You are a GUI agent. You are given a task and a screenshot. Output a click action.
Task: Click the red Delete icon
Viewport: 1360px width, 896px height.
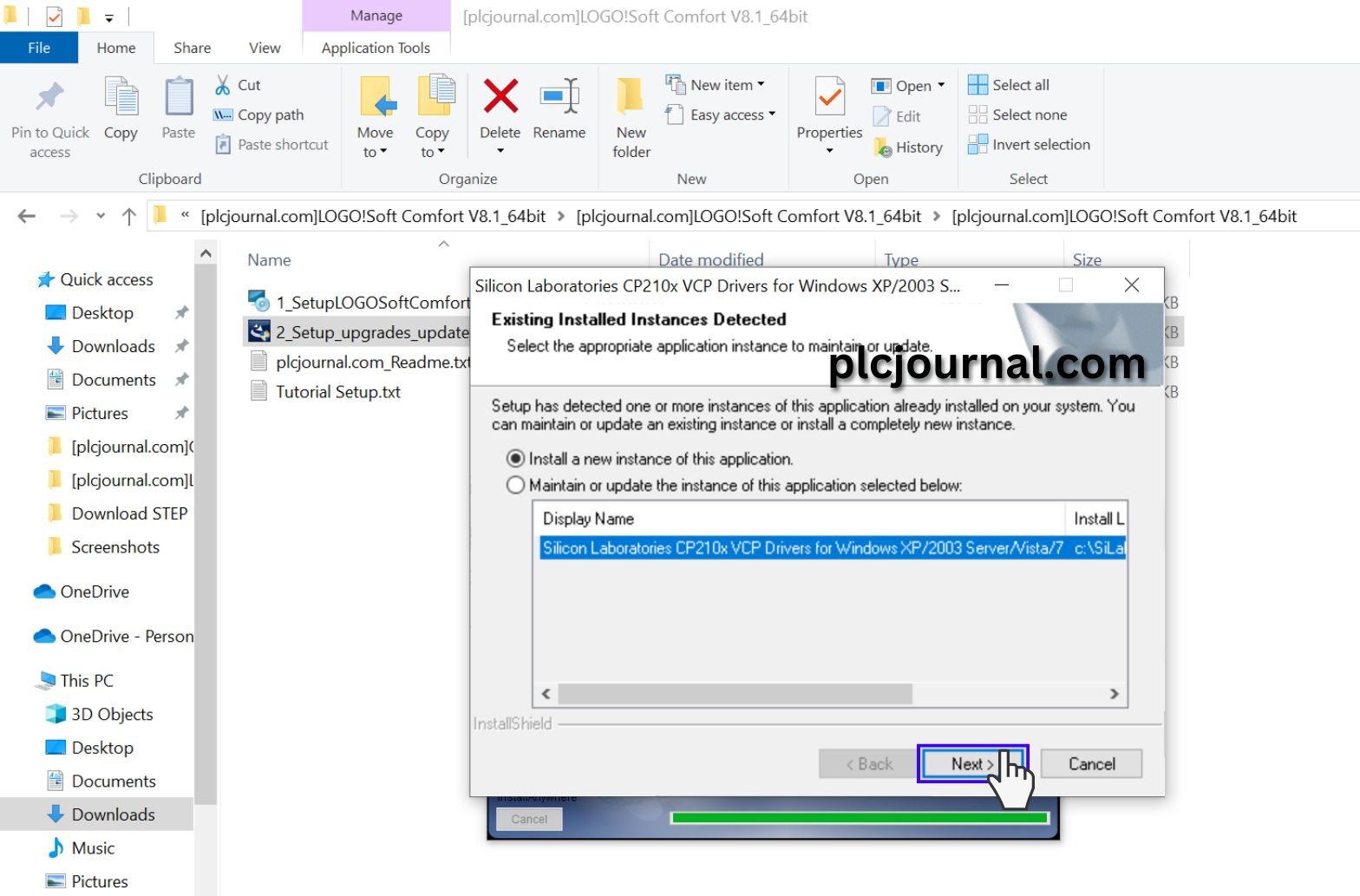tap(500, 96)
